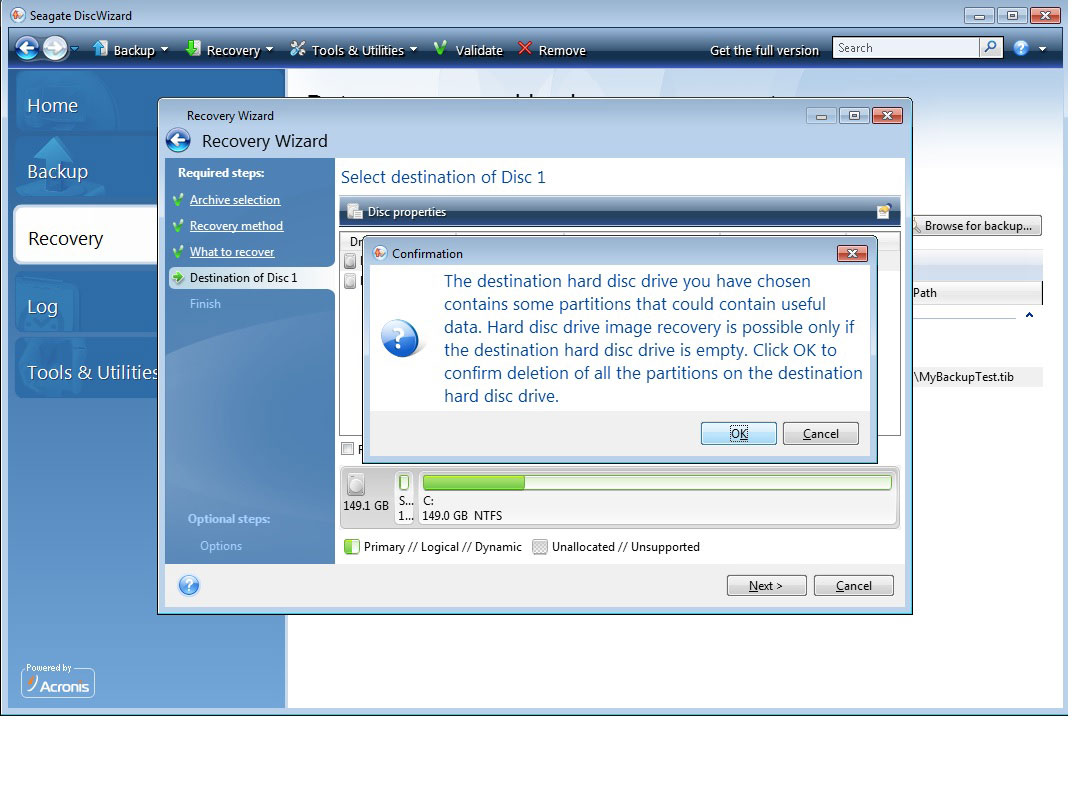
Task: Click the main toolbar back navigation arrow
Action: coord(27,49)
